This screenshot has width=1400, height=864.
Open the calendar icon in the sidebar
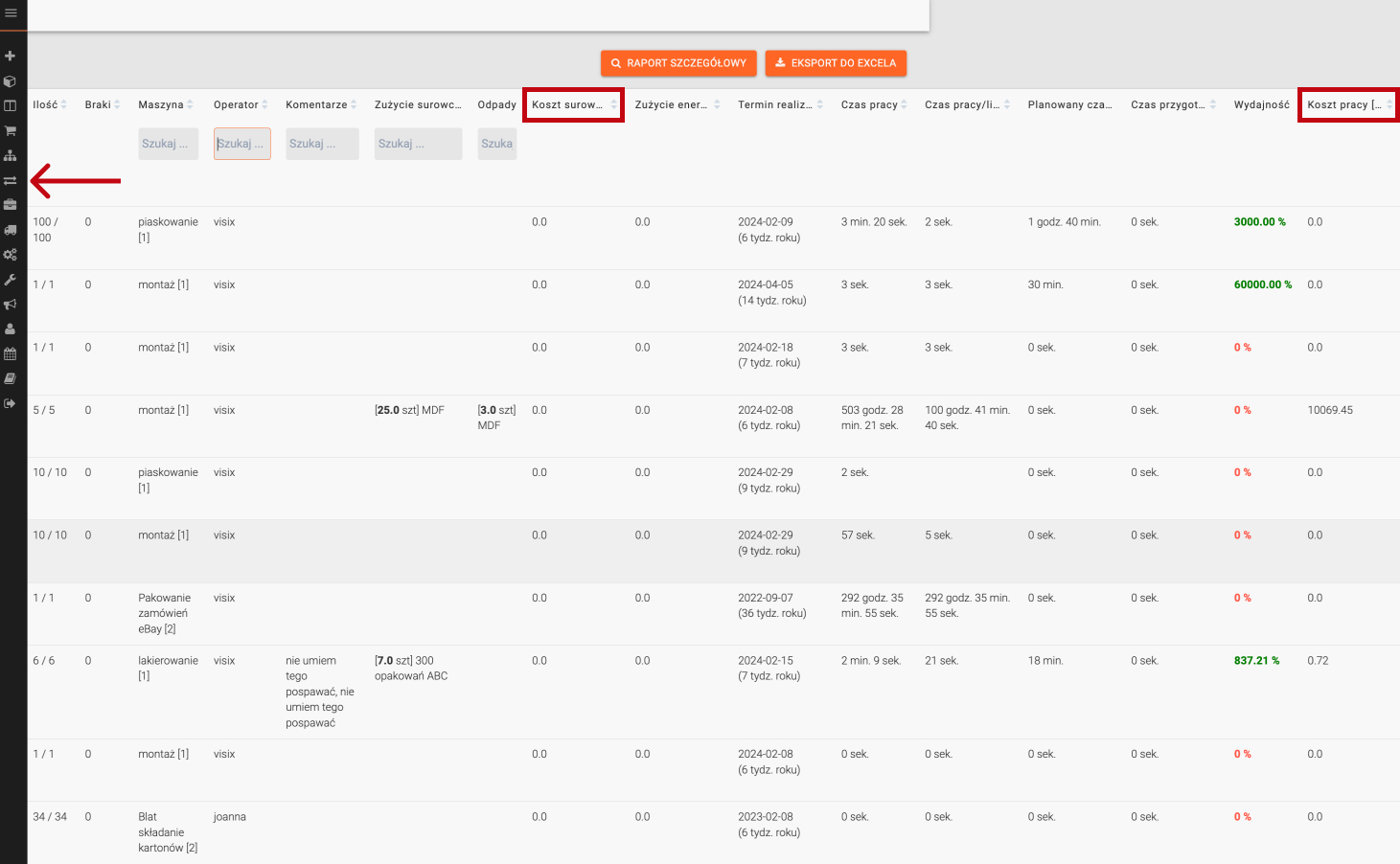click(11, 353)
